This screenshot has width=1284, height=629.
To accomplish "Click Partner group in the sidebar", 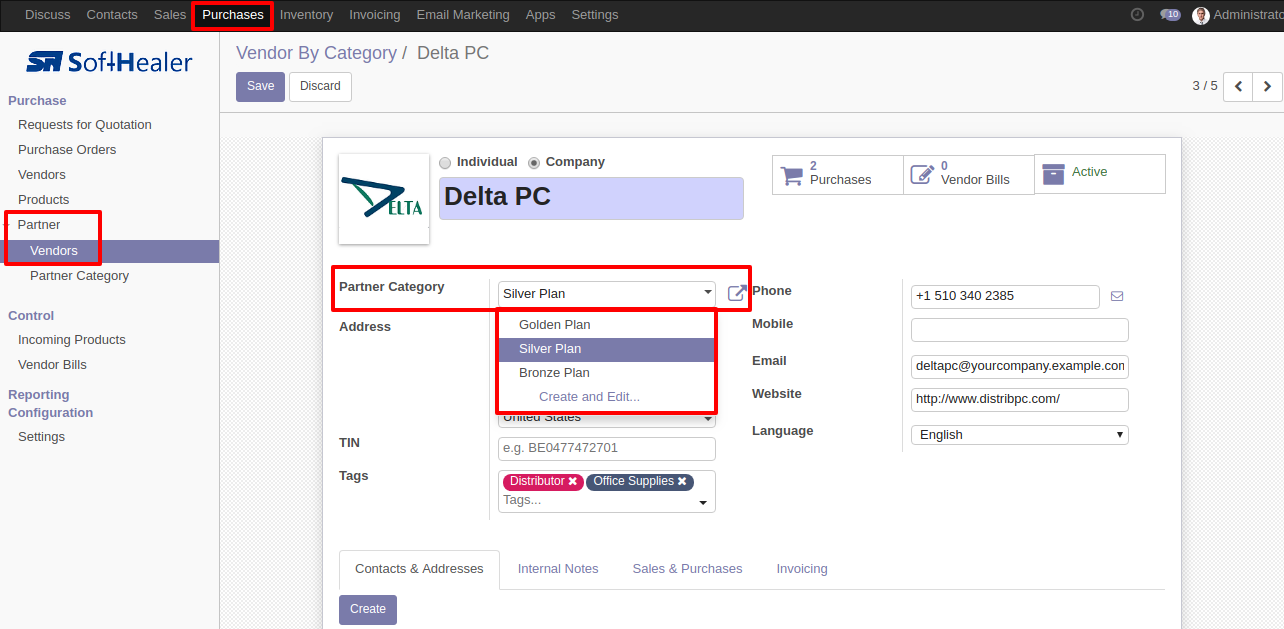I will coord(39,225).
